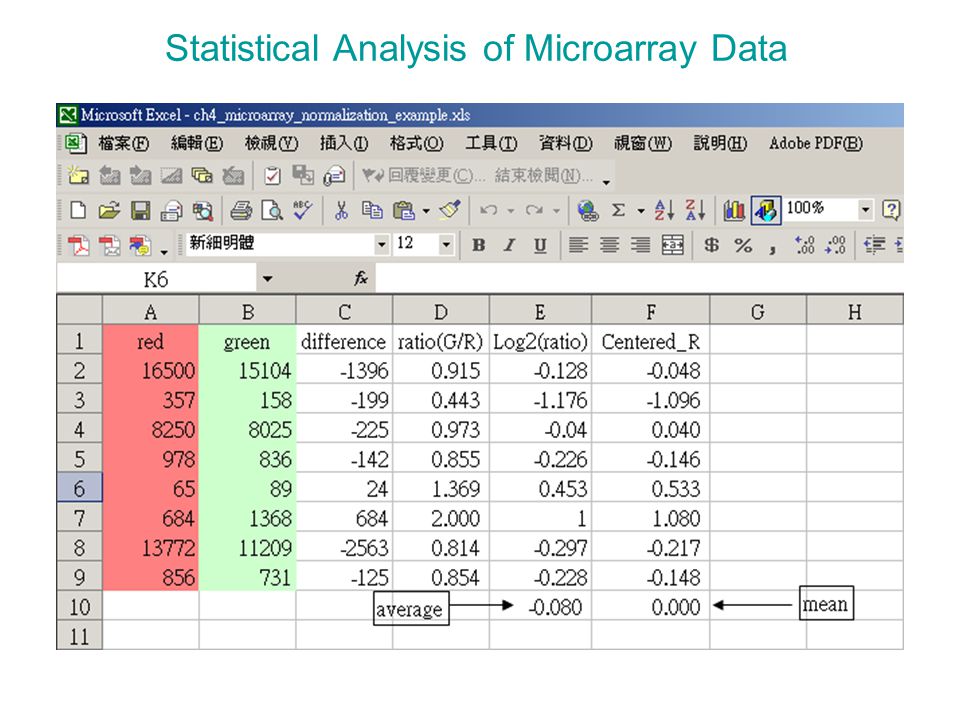Screen dimensions: 960x720
Task: Toggle Underline formatting button
Action: pos(539,246)
